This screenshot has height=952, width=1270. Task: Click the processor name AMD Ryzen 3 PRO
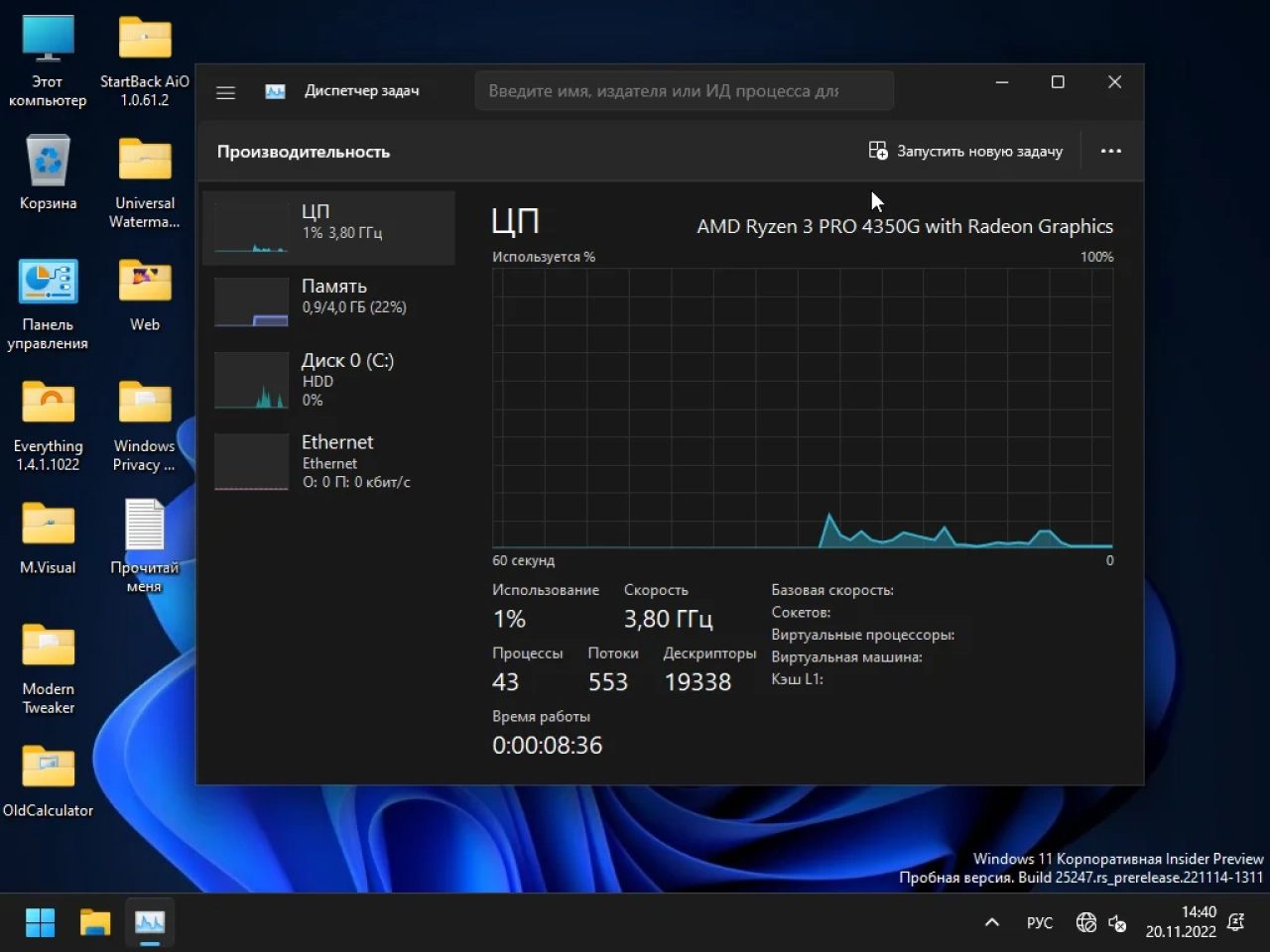905,226
